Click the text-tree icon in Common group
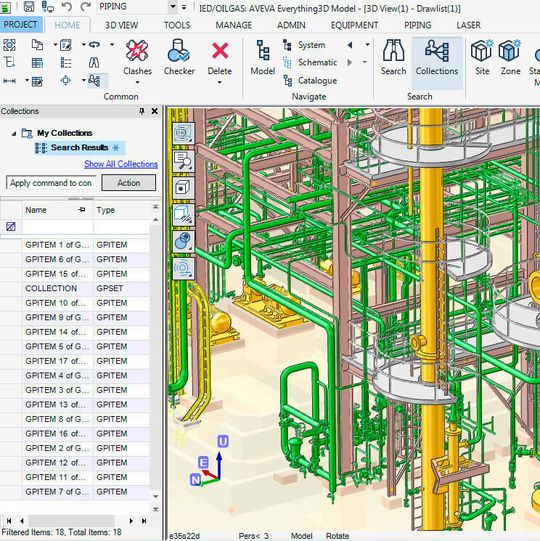 pos(9,63)
